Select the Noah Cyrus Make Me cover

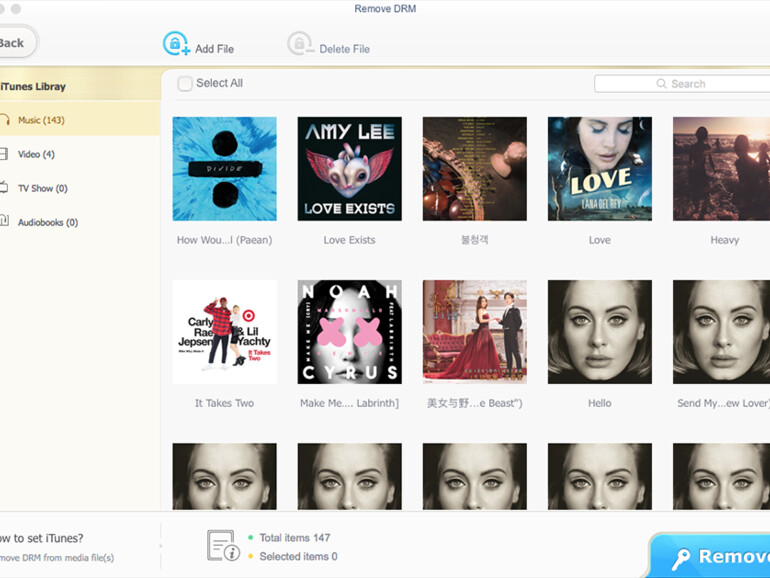click(x=350, y=332)
